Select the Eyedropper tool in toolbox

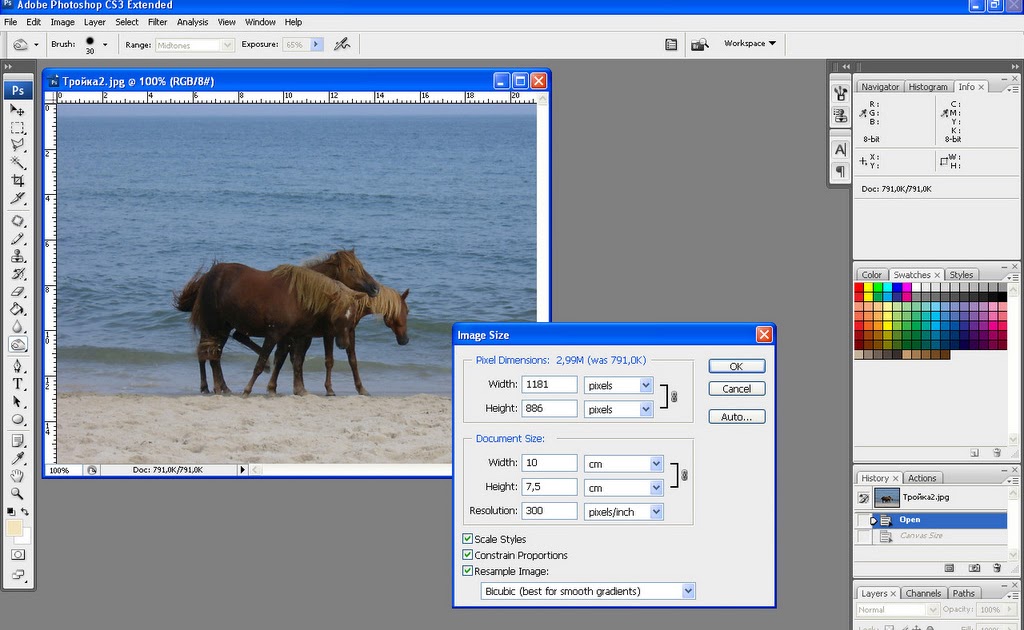point(18,458)
